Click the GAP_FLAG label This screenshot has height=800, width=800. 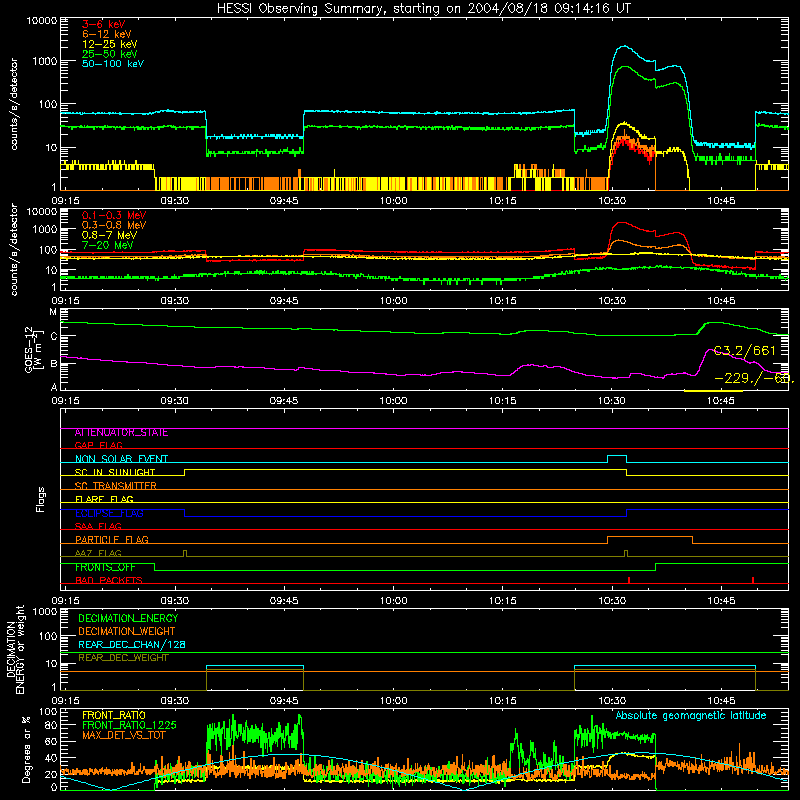(x=98, y=445)
